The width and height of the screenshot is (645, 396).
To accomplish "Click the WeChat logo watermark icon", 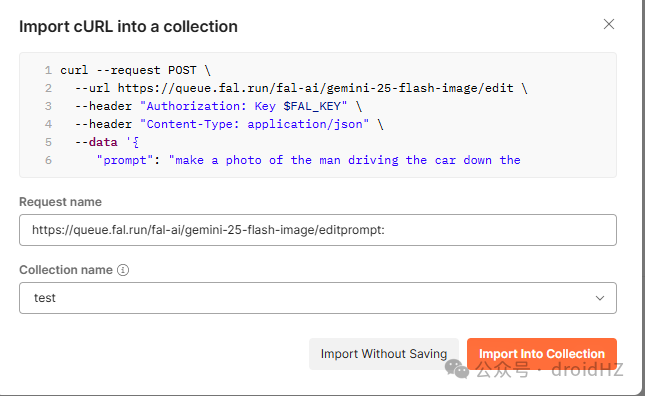I will (457, 368).
